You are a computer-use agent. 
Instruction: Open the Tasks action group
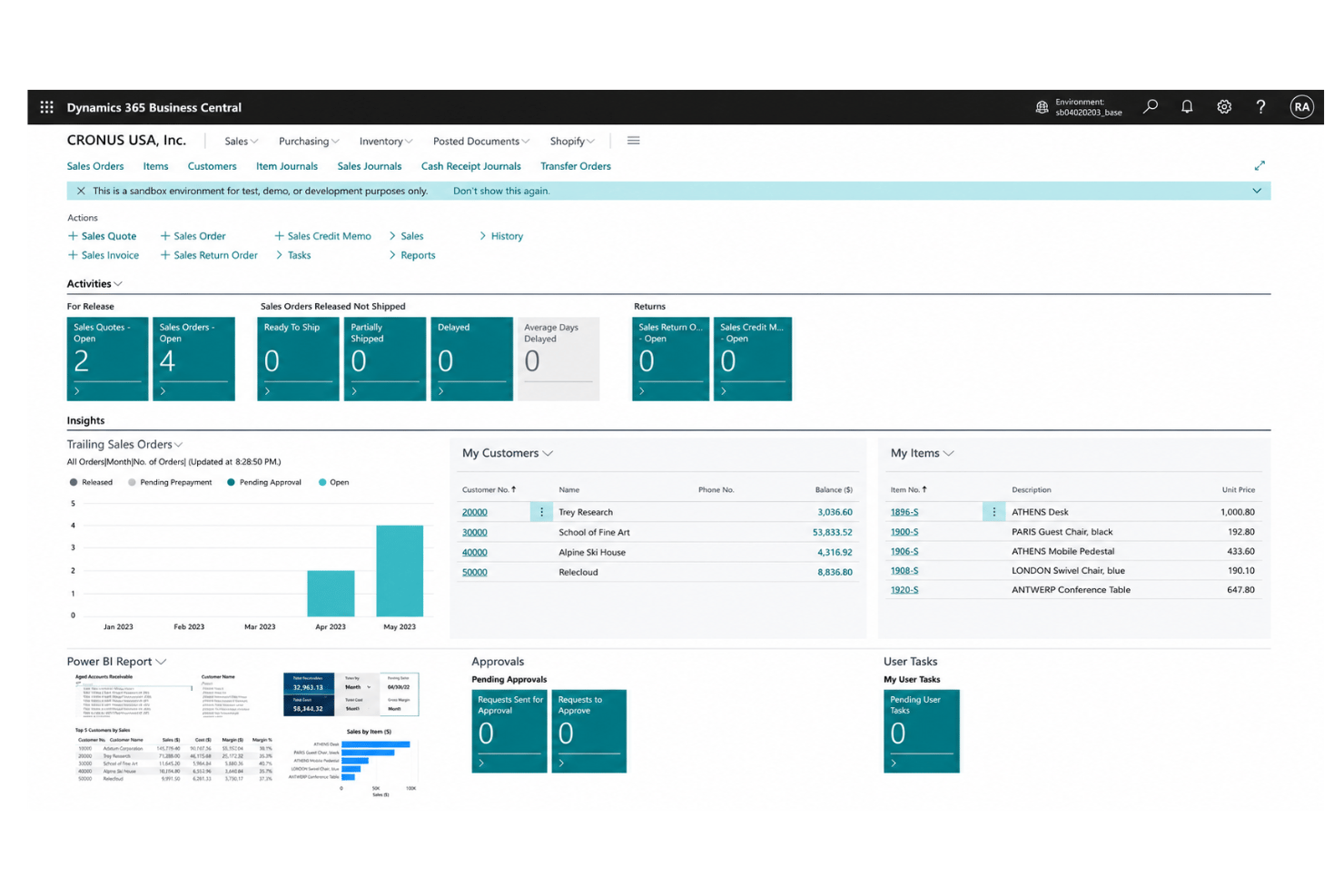tap(293, 255)
